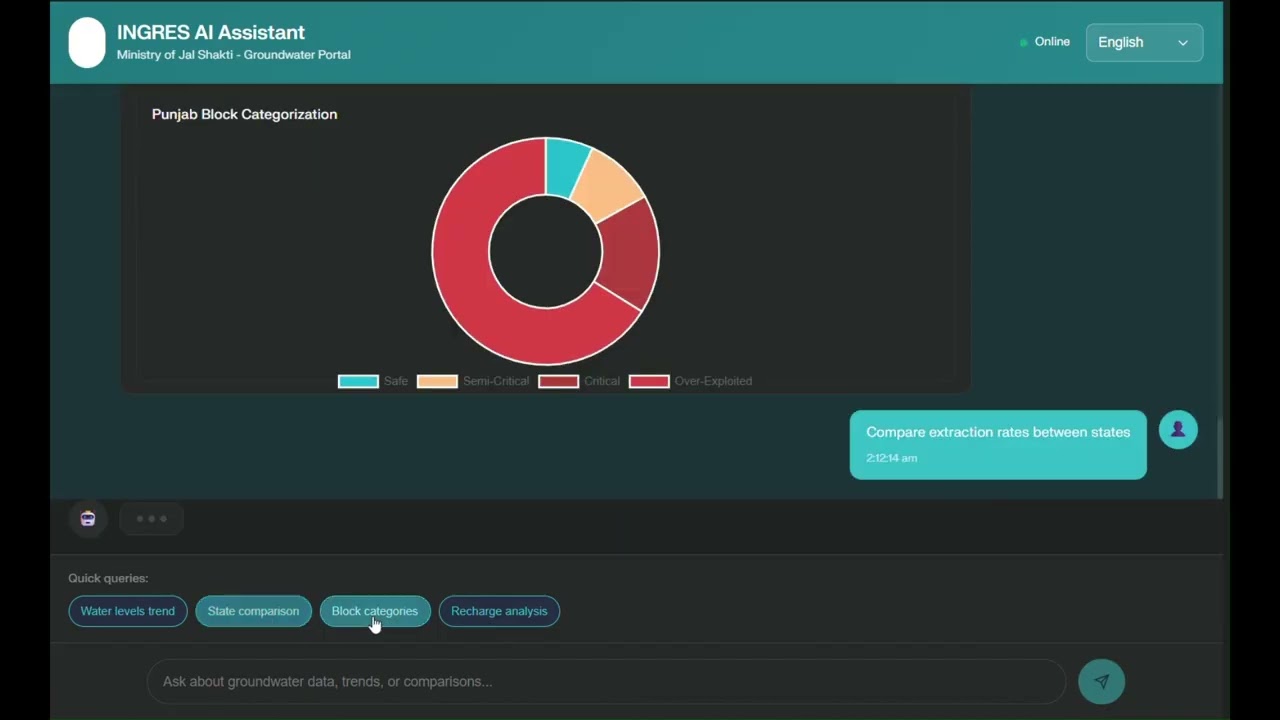Click the INGRES white logo icon

click(87, 43)
